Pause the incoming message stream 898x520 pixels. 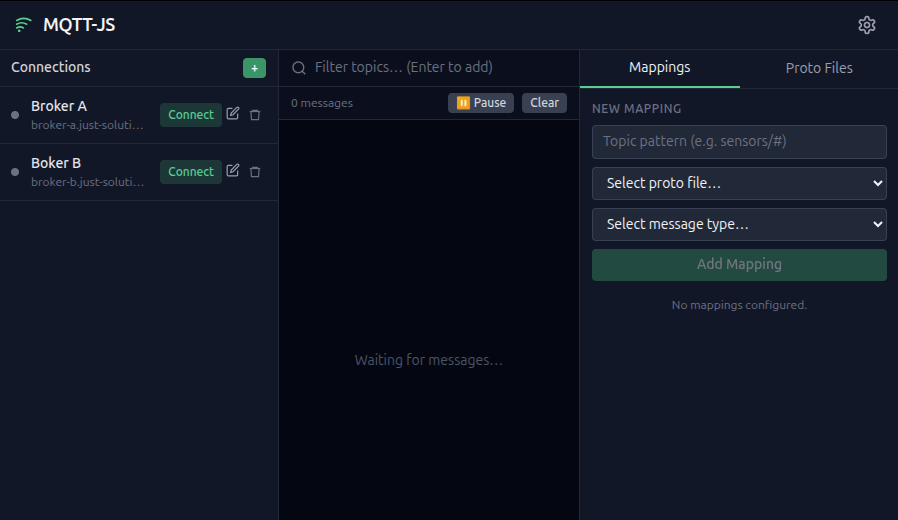tap(480, 103)
